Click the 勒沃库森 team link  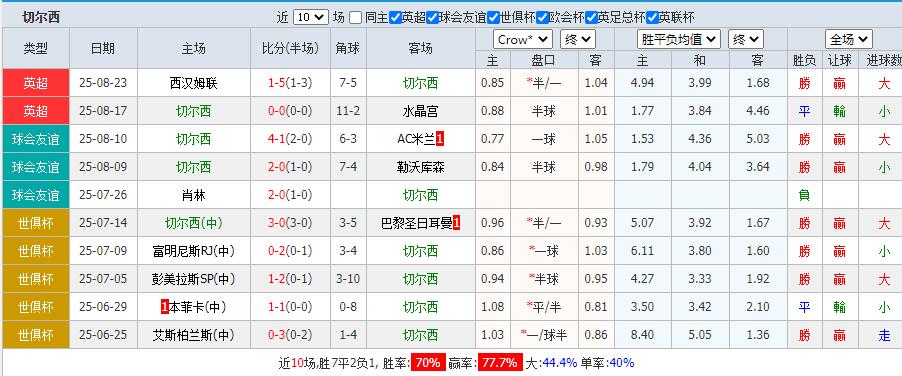coord(421,167)
